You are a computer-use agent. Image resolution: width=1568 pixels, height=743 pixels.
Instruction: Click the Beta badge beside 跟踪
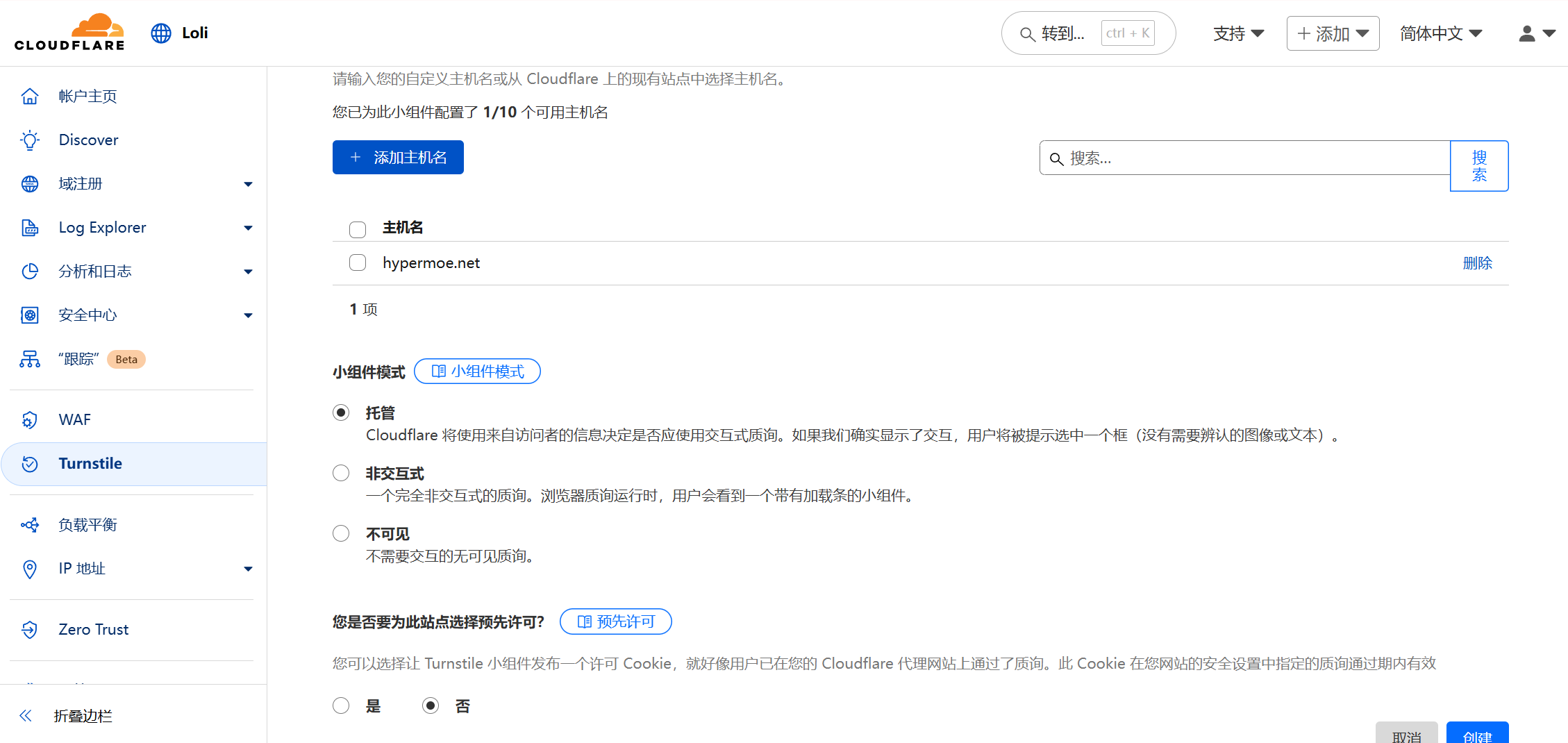coord(126,359)
